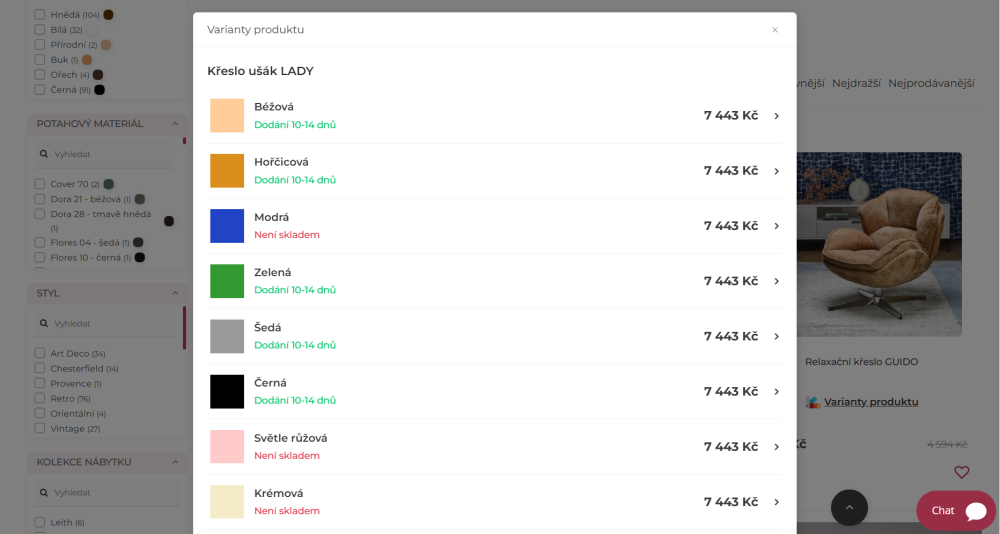The width and height of the screenshot is (1000, 534).
Task: Open the Chat bubble widget
Action: click(955, 510)
